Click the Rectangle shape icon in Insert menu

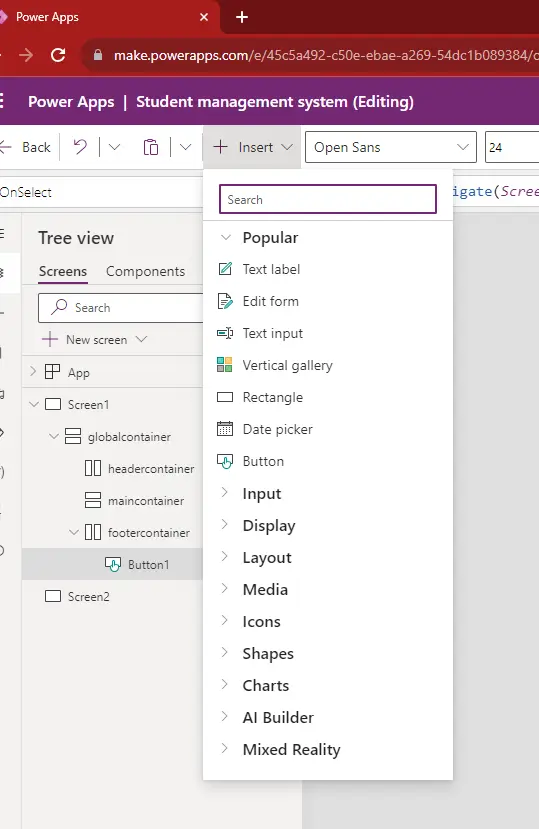coord(225,397)
